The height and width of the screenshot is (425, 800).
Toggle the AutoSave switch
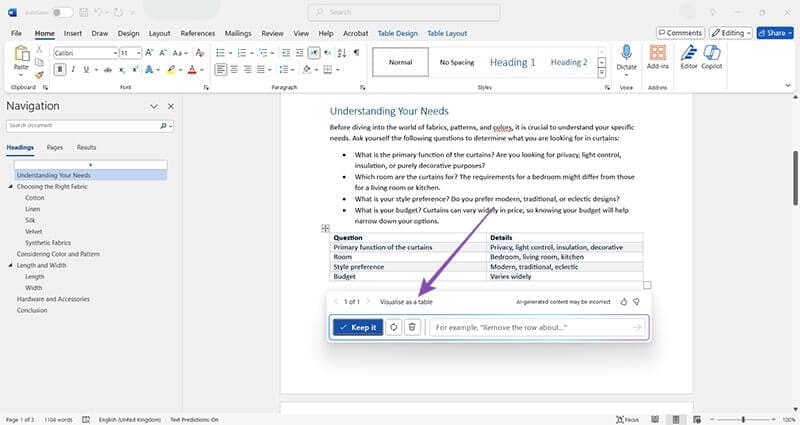tap(62, 12)
